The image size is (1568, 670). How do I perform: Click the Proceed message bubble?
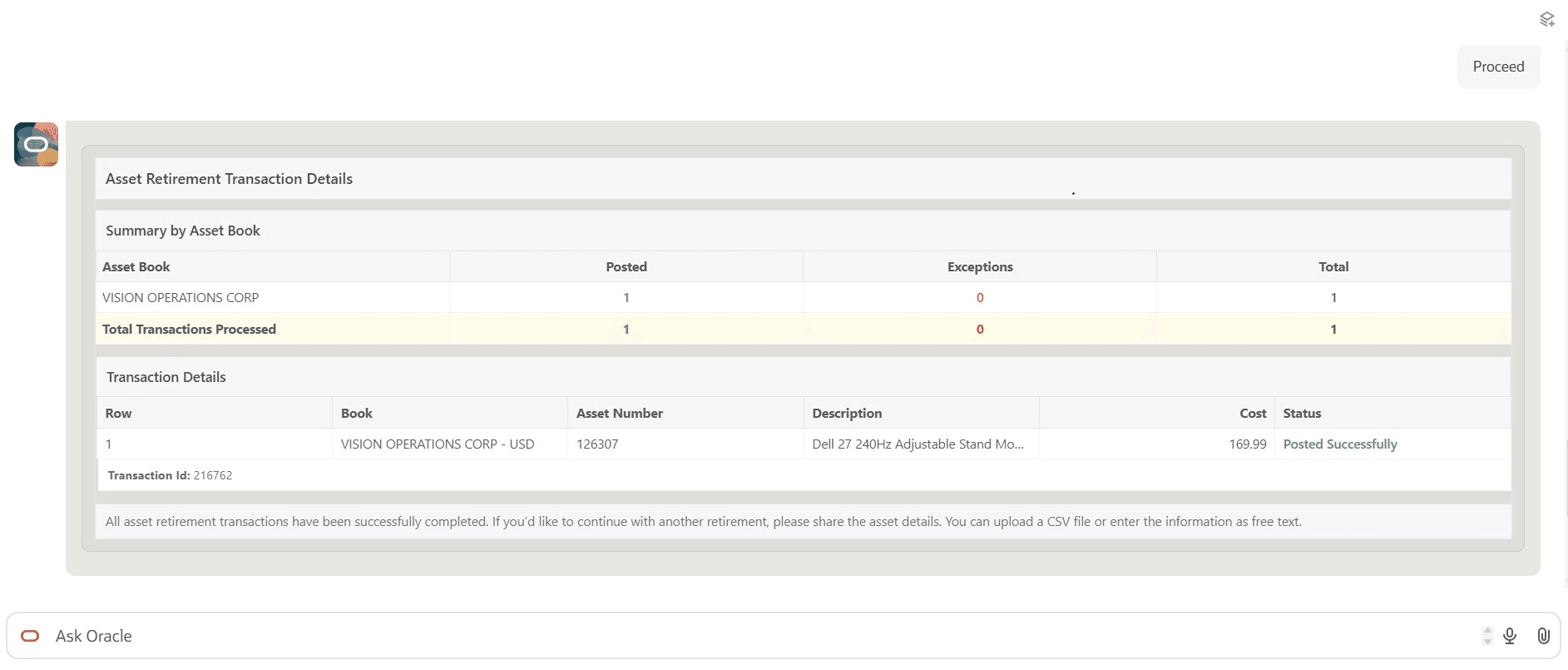click(1498, 67)
